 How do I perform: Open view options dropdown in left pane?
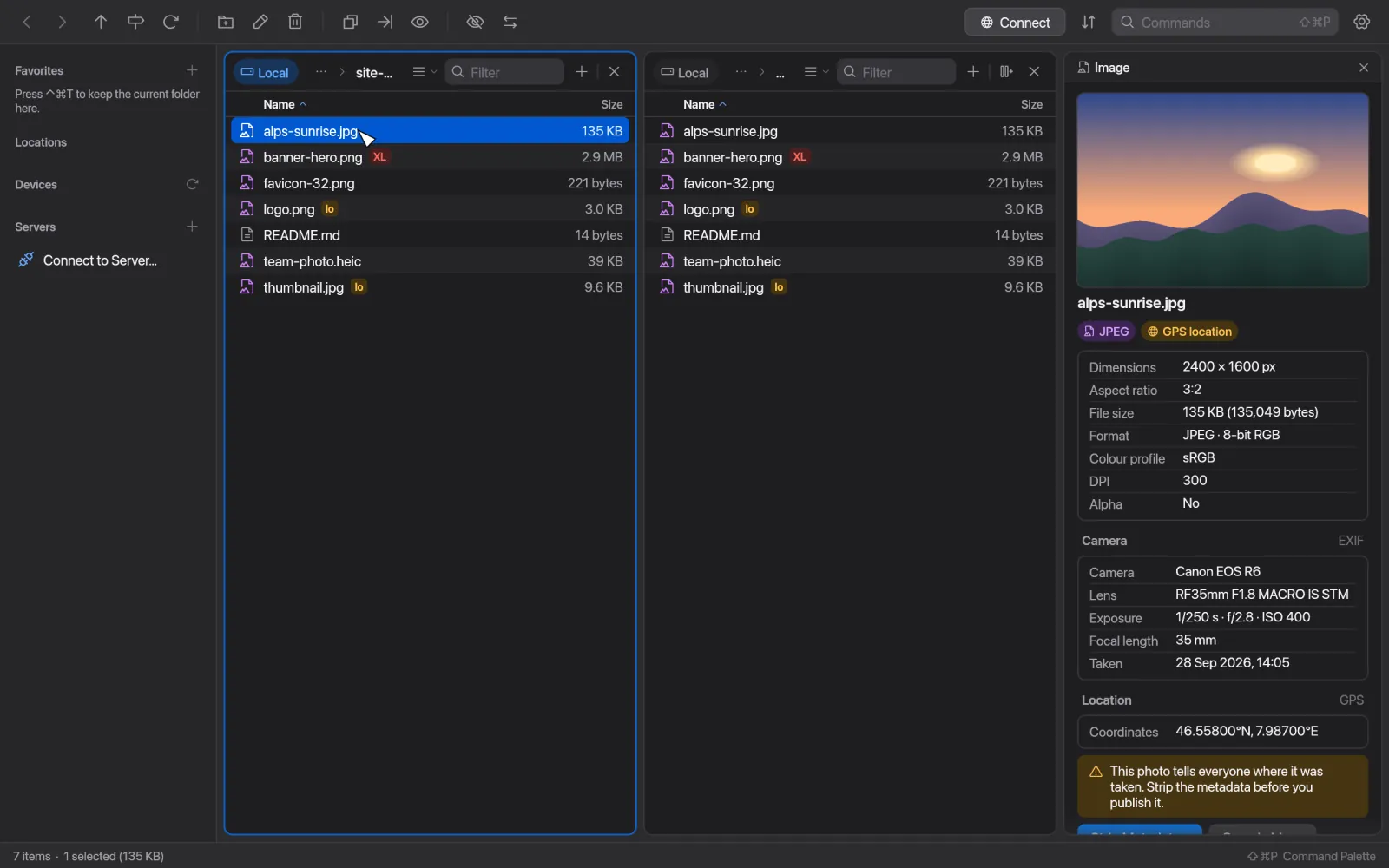424,72
